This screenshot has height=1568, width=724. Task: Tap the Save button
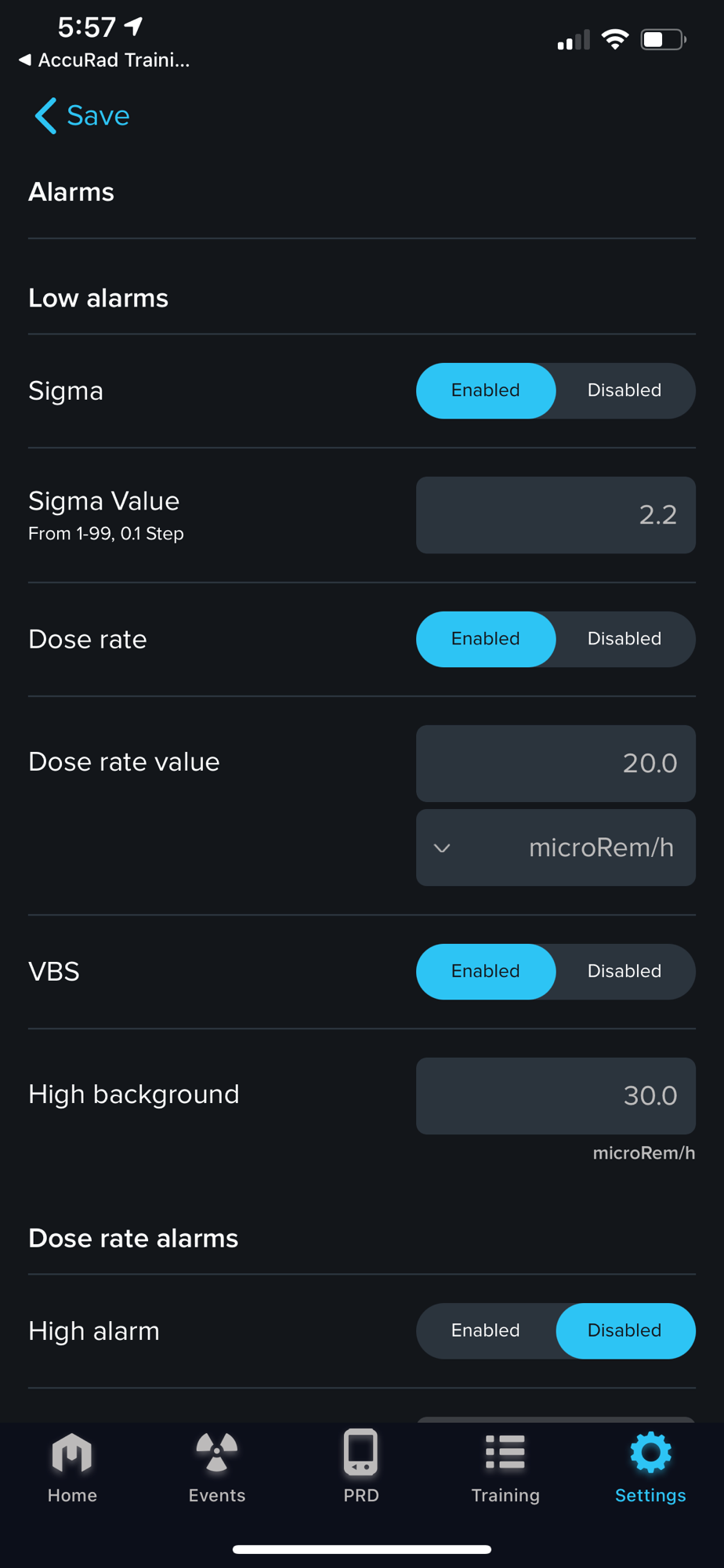98,116
